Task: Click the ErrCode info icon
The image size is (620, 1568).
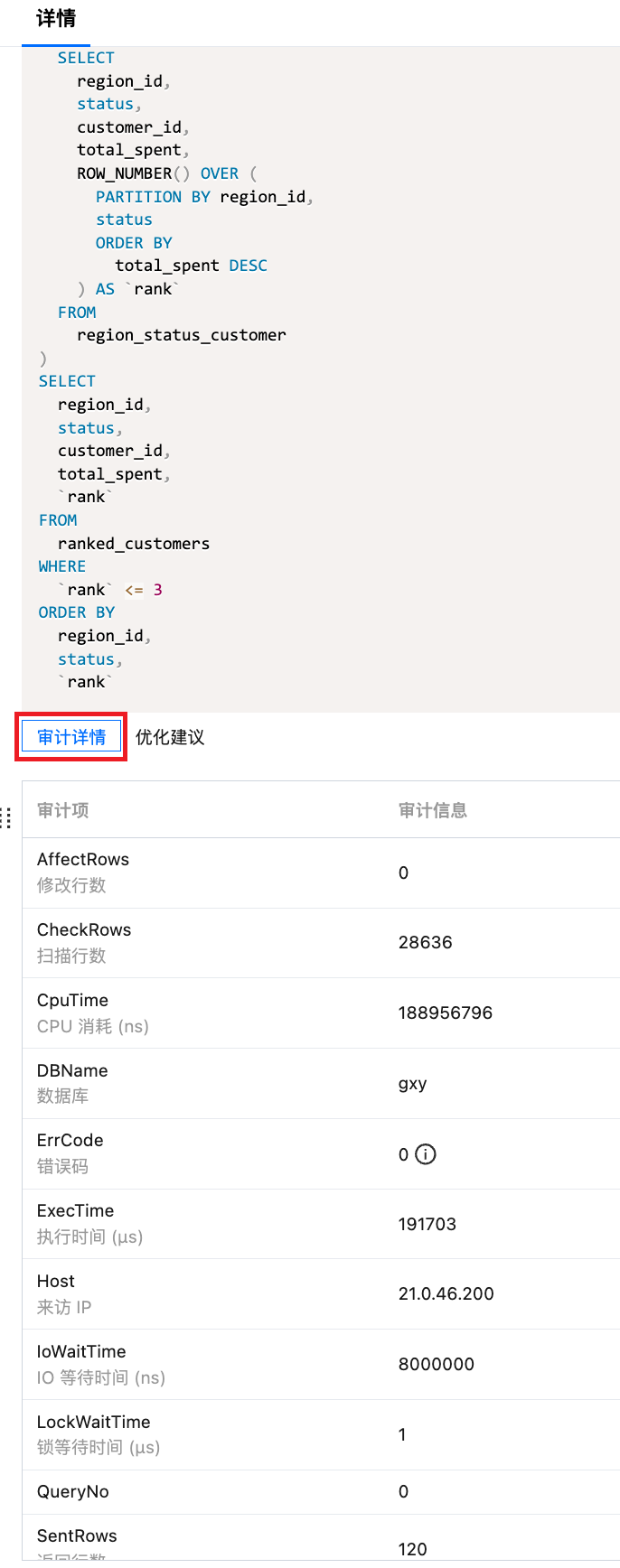Action: tap(426, 1154)
